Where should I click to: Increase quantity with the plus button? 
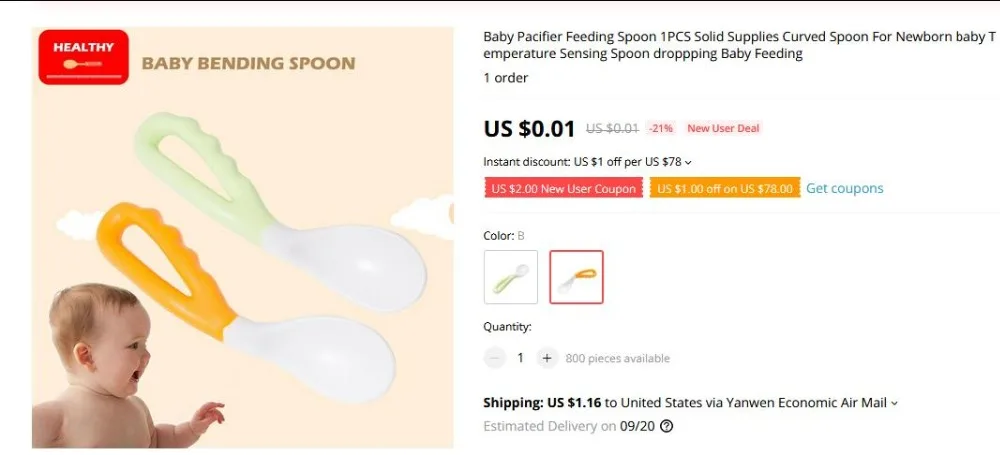pos(547,358)
